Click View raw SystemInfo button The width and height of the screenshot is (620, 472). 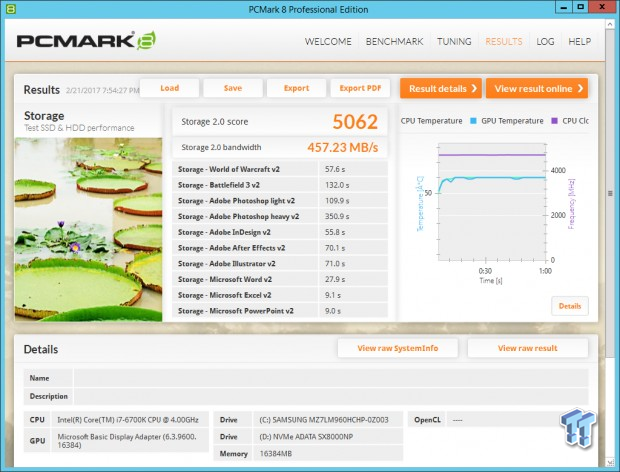click(x=397, y=348)
